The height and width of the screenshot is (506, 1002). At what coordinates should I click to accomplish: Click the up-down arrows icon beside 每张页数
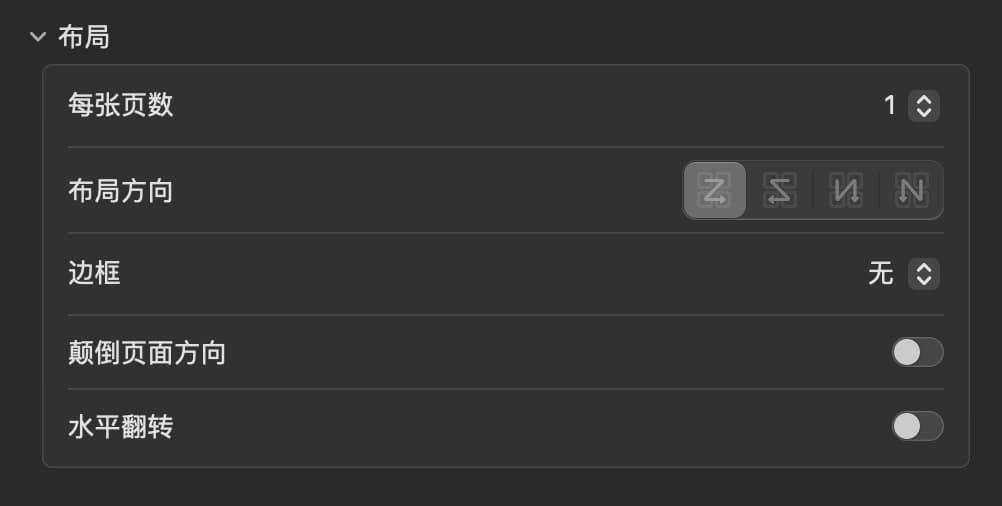924,106
